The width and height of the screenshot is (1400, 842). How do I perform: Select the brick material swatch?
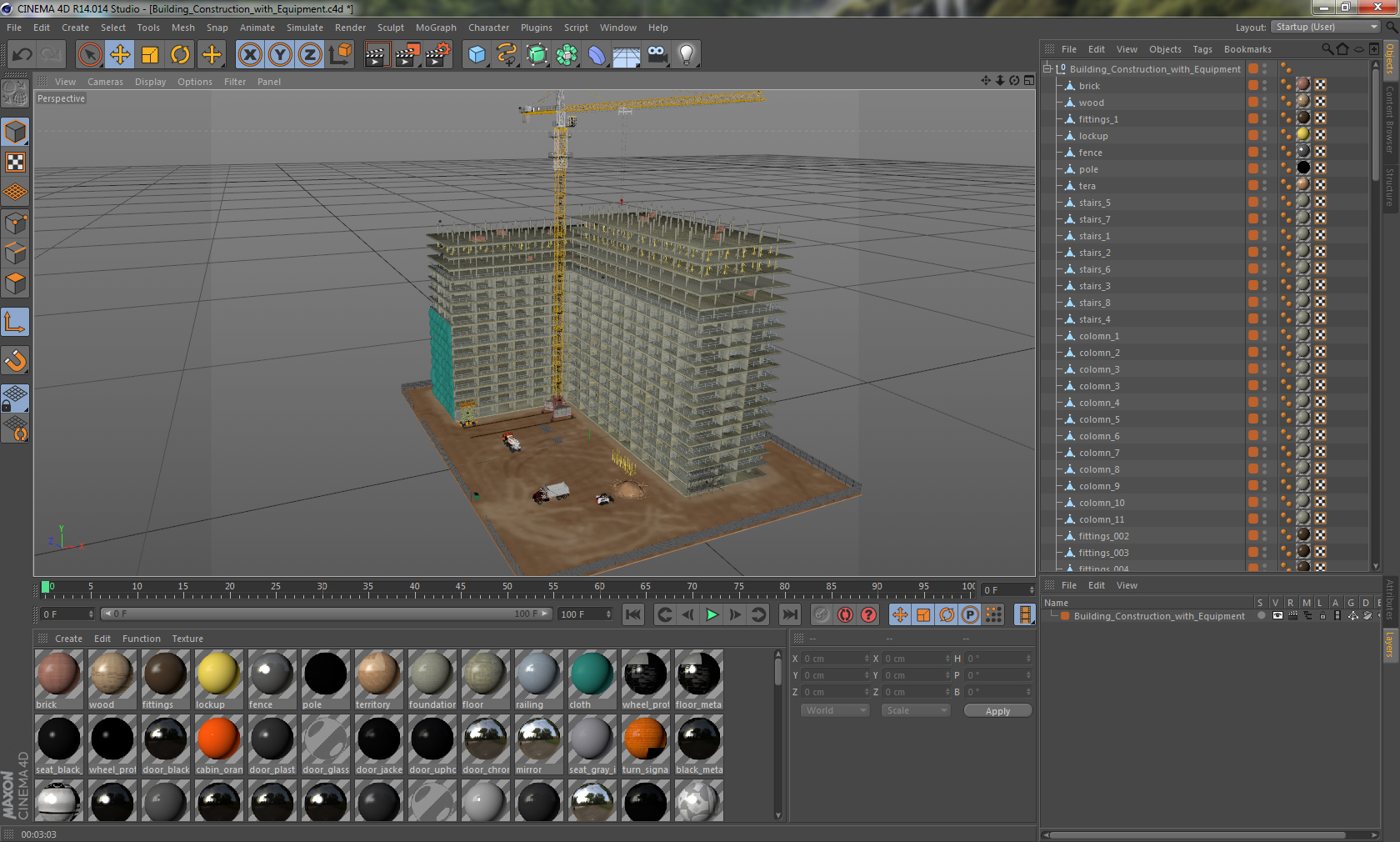58,674
